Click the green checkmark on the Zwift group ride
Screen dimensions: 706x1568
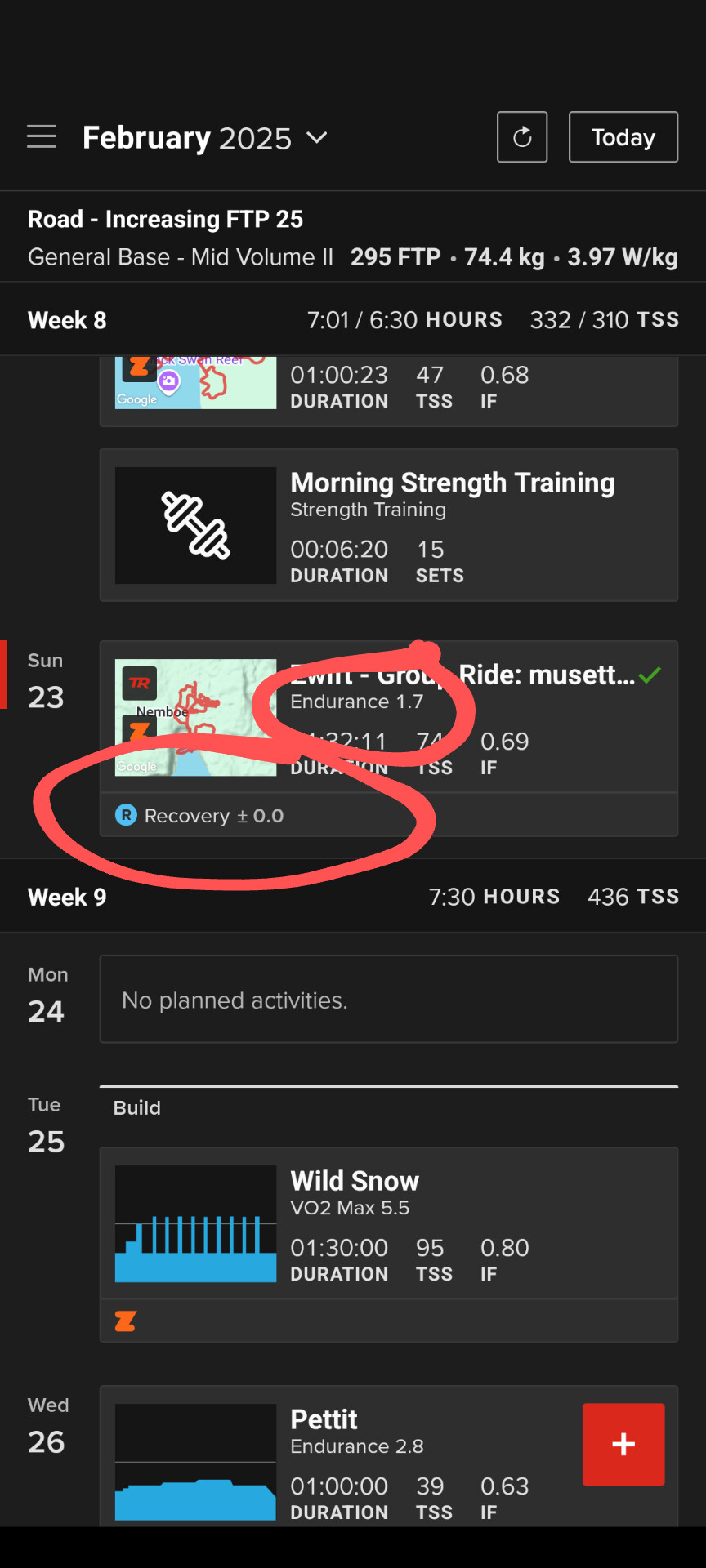coord(651,674)
